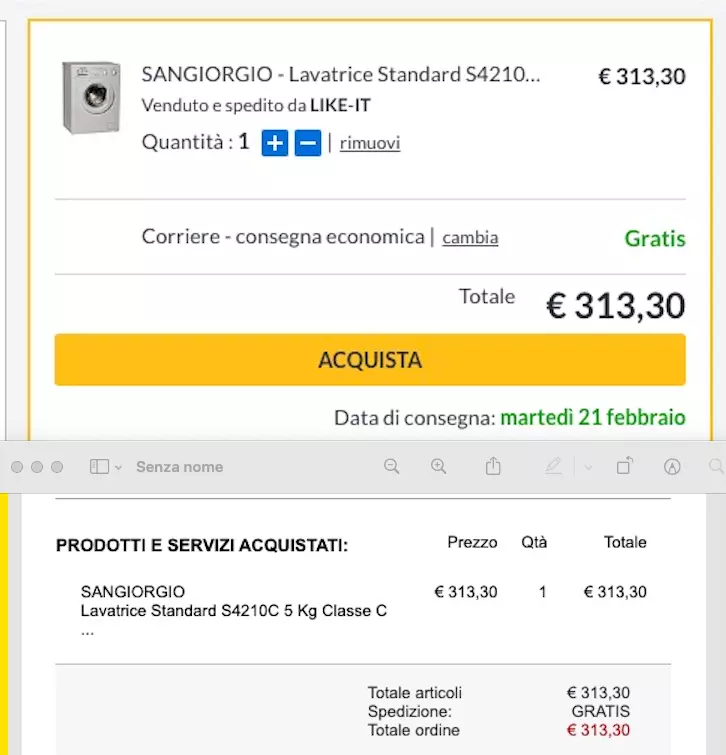Expand the highlight color dropdown arrow
Viewport: 726px width, 755px height.
click(588, 467)
